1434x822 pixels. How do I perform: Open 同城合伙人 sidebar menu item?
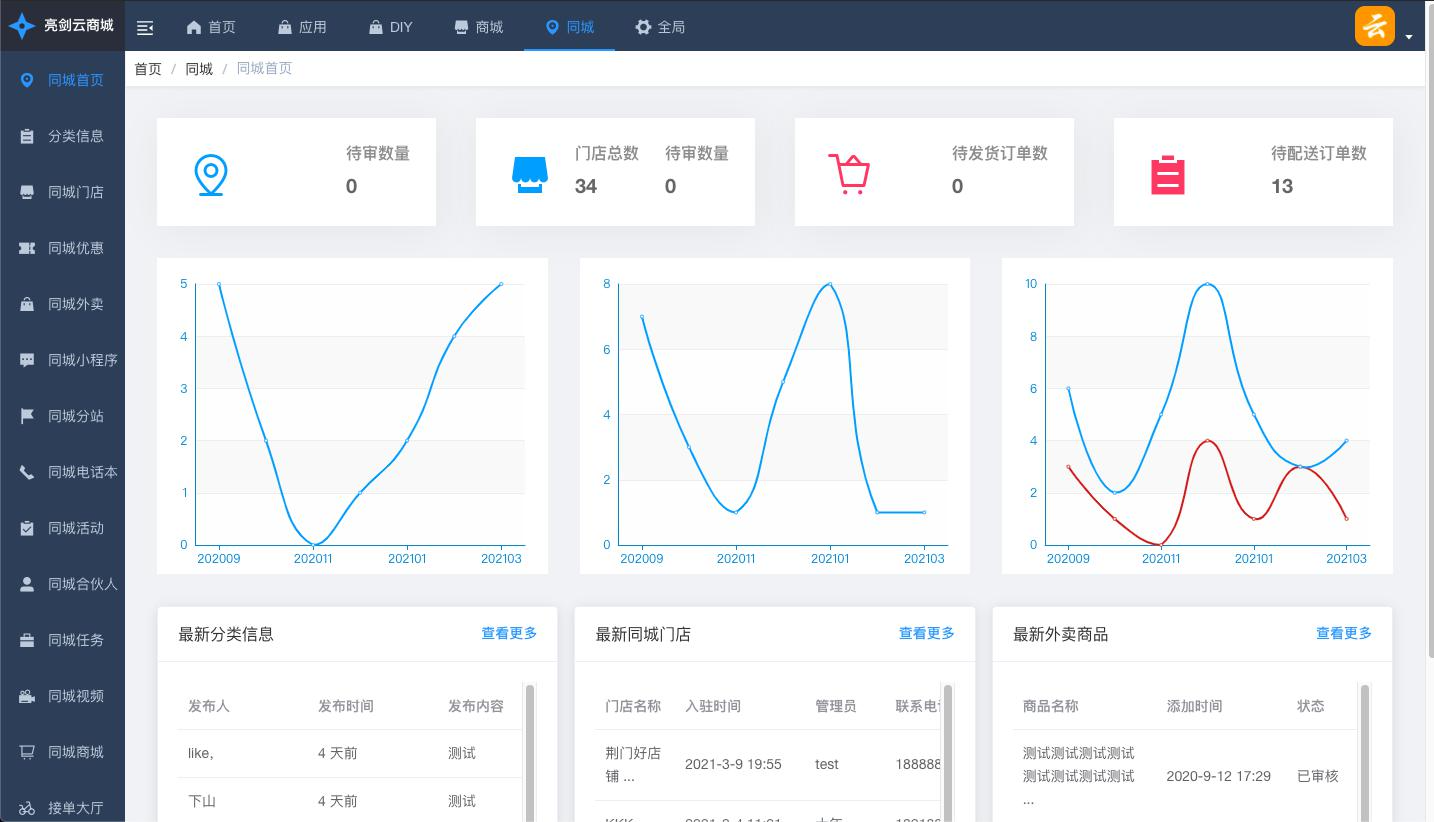(x=62, y=584)
